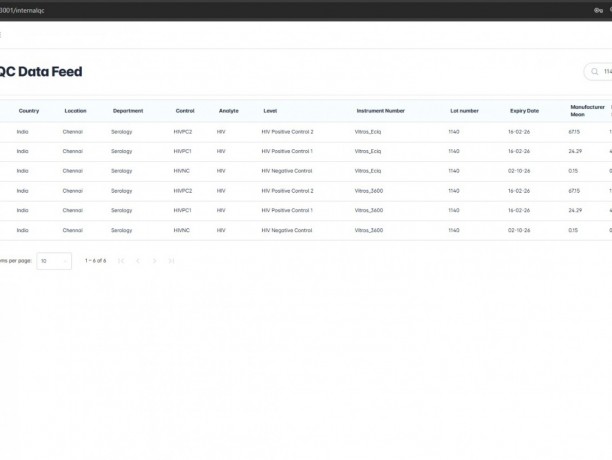Viewport: 612px width, 460px height.
Task: Click the password key icon in address bar
Action: (598, 11)
